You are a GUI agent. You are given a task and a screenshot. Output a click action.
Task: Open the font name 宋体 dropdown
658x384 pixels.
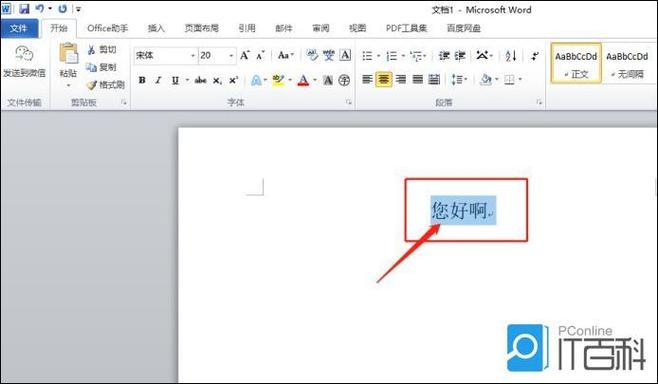point(193,55)
